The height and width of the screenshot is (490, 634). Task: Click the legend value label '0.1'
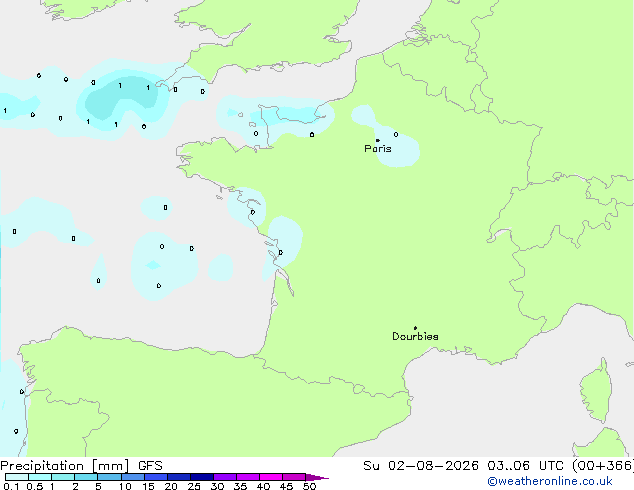[x=11, y=486]
